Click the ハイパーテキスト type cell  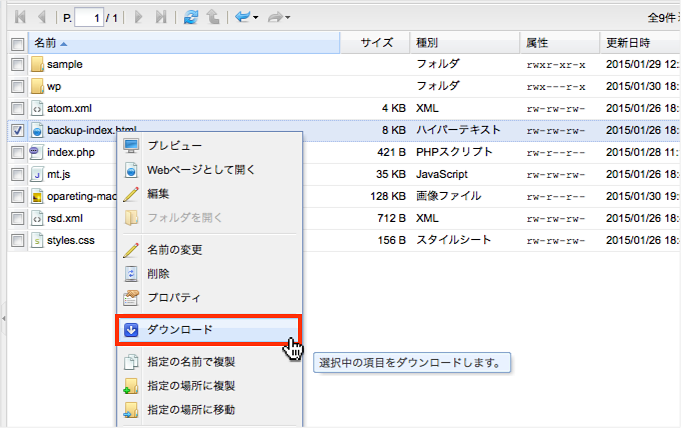coord(458,130)
